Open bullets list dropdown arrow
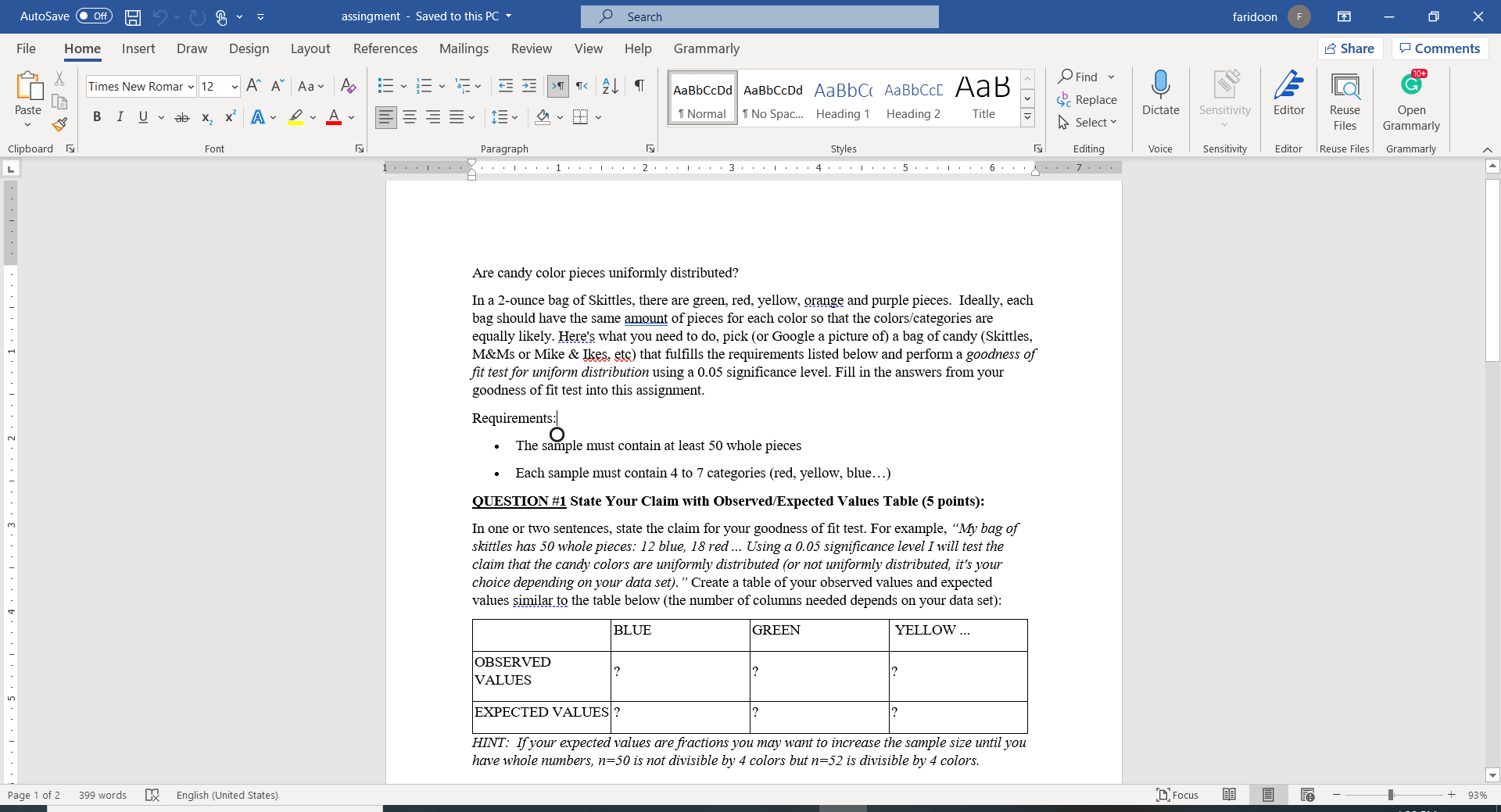 click(x=403, y=87)
